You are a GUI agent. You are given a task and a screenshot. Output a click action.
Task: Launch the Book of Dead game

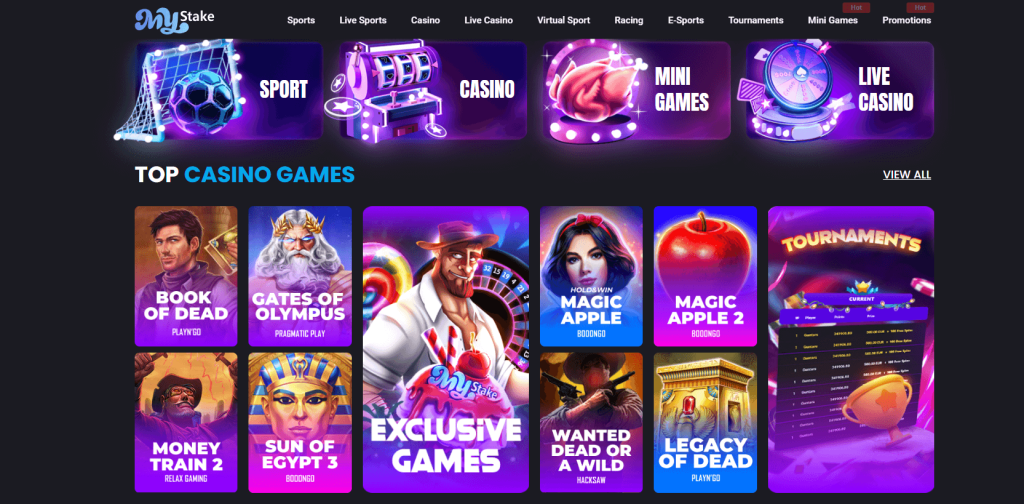(x=186, y=276)
